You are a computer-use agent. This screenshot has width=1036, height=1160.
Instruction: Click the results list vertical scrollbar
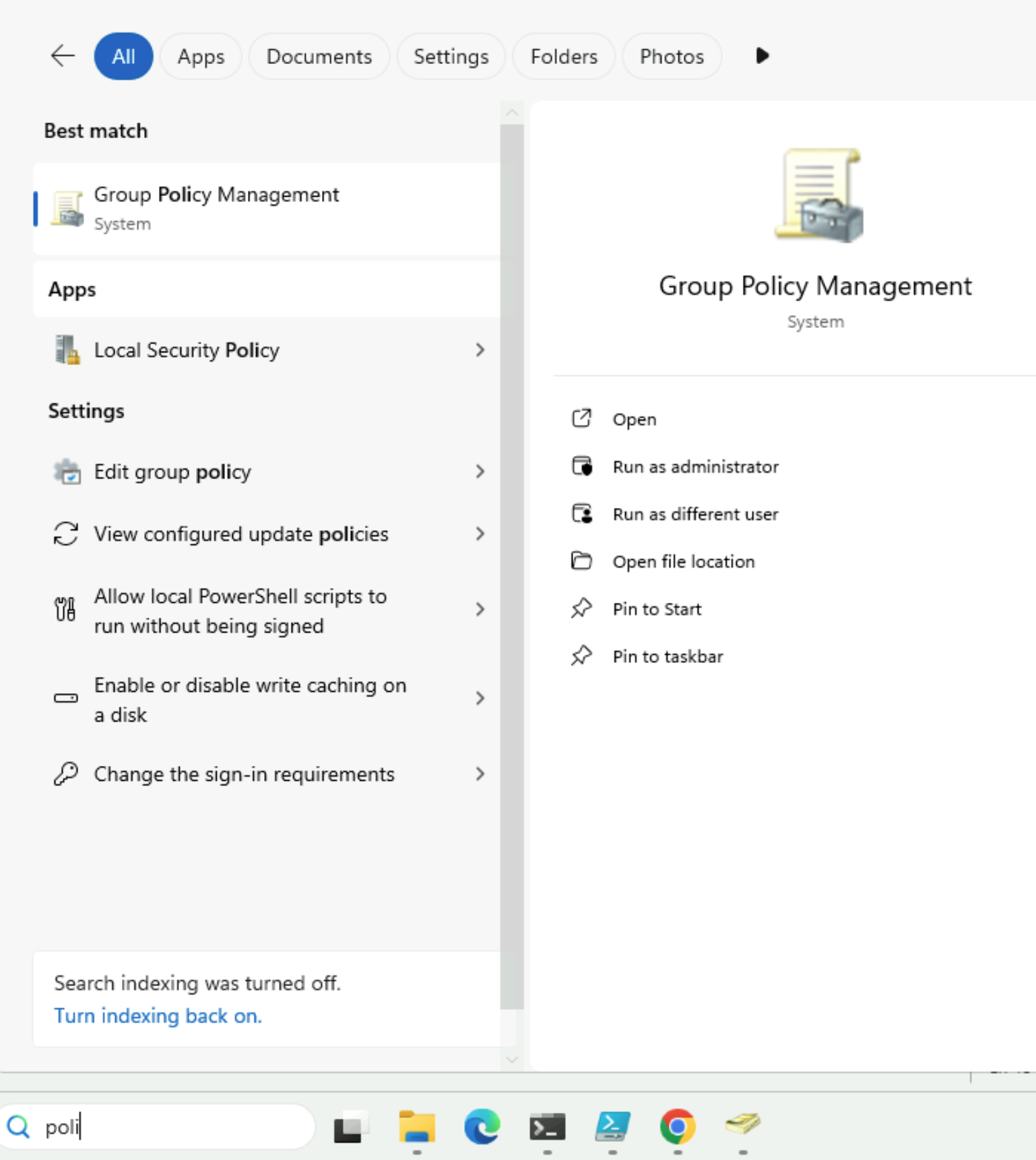(x=512, y=539)
